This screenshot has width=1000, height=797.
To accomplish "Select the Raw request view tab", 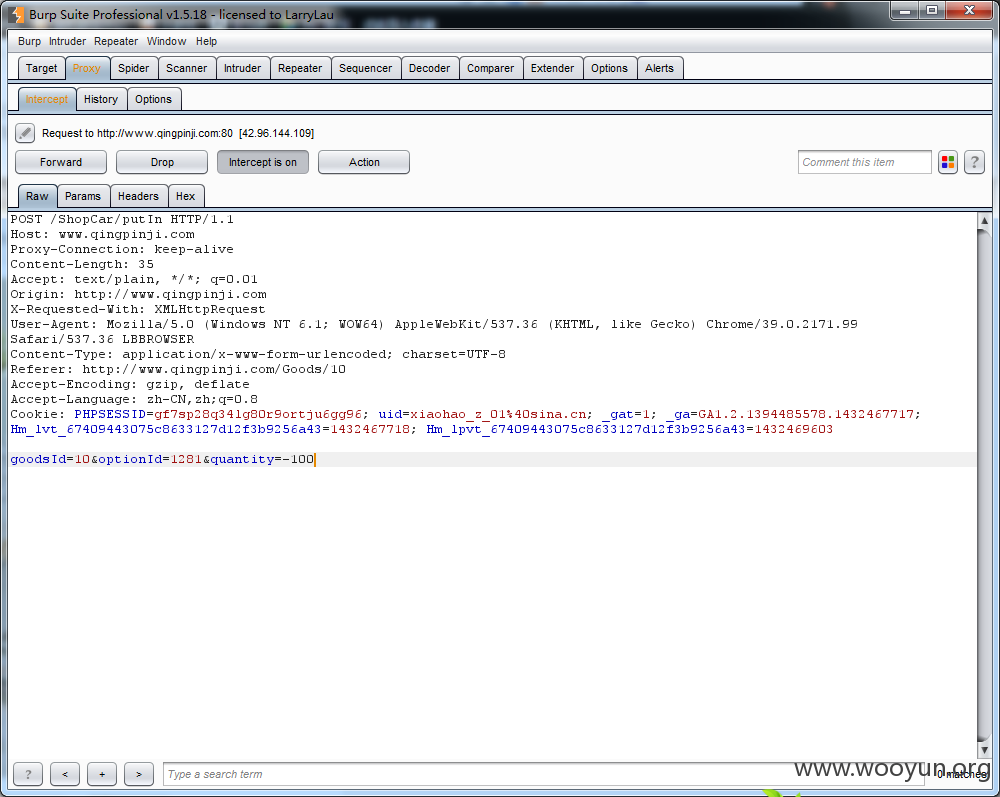I will (x=37, y=196).
